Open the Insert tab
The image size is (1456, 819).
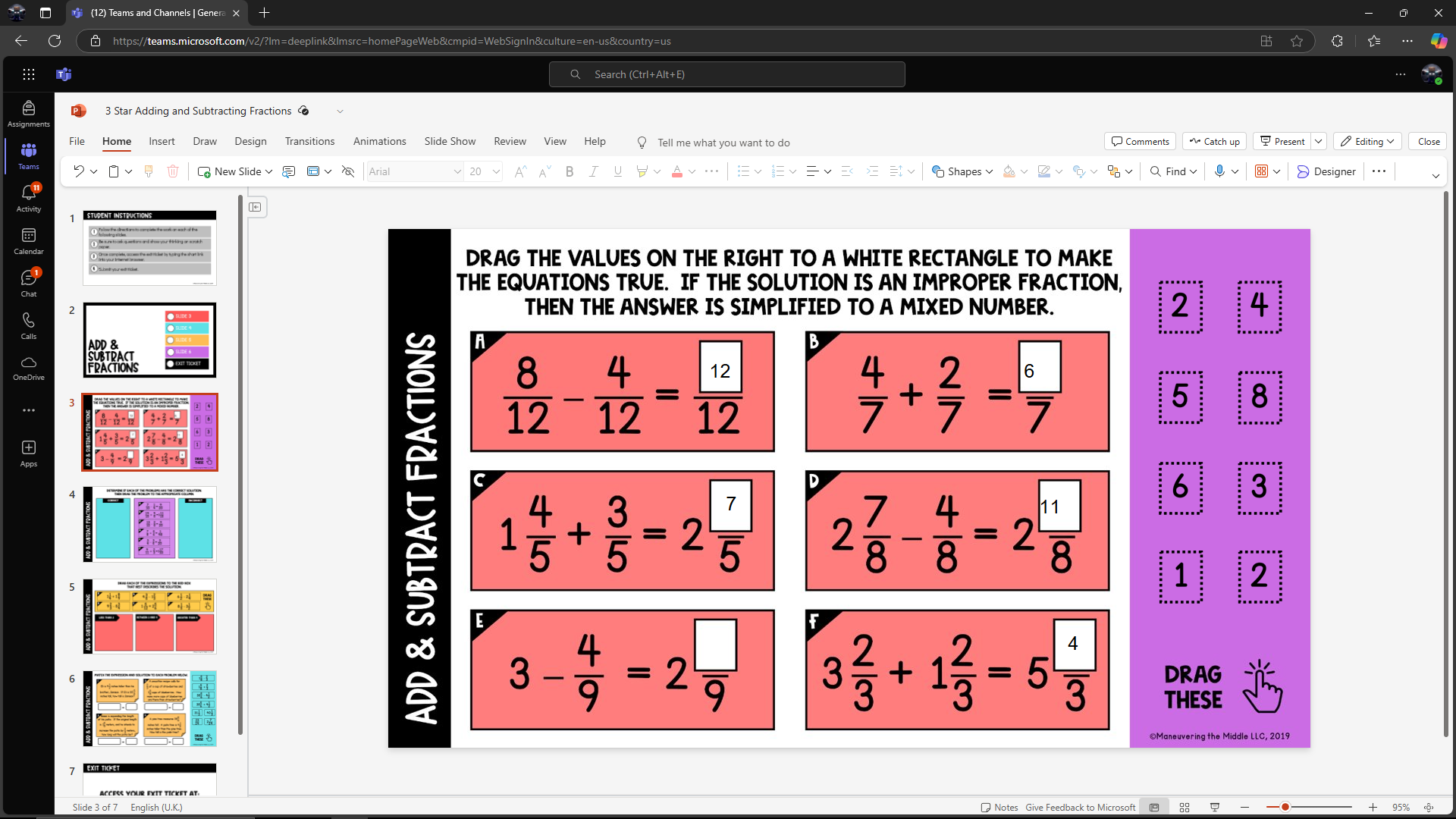point(162,141)
